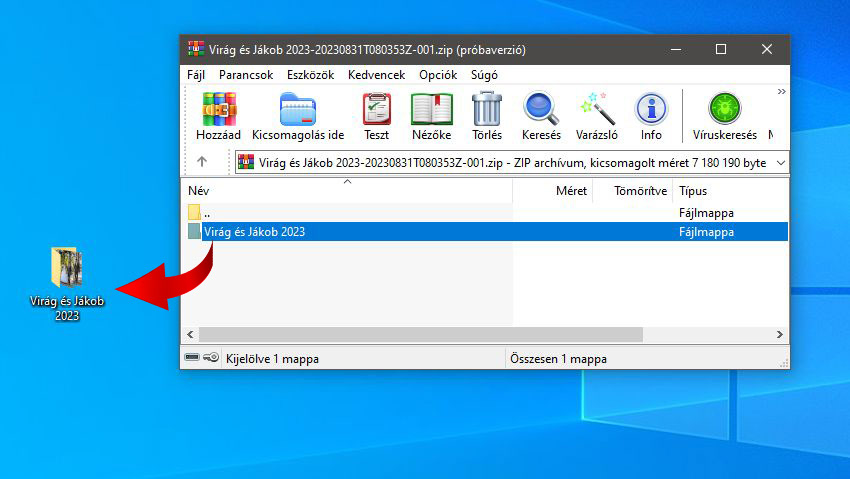Open the Keresés search icon
The image size is (850, 479).
[541, 108]
